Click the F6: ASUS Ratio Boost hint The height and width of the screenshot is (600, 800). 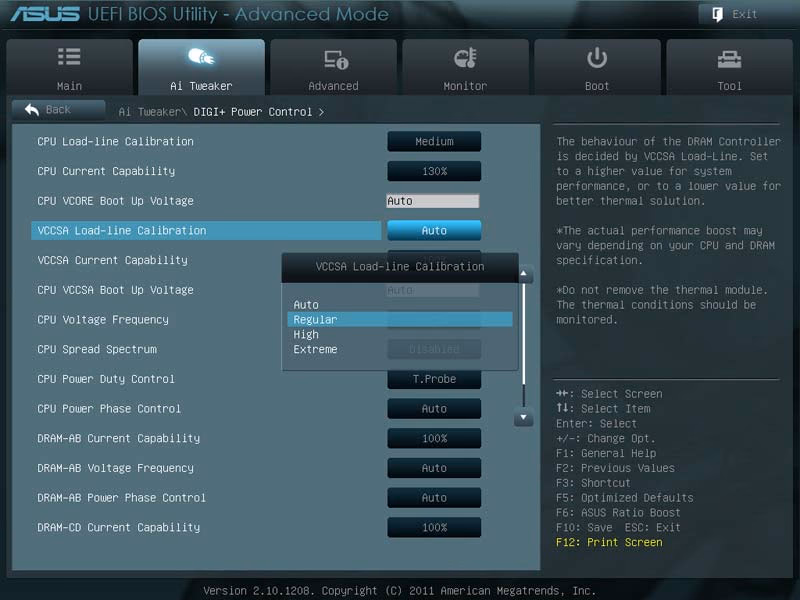[618, 512]
